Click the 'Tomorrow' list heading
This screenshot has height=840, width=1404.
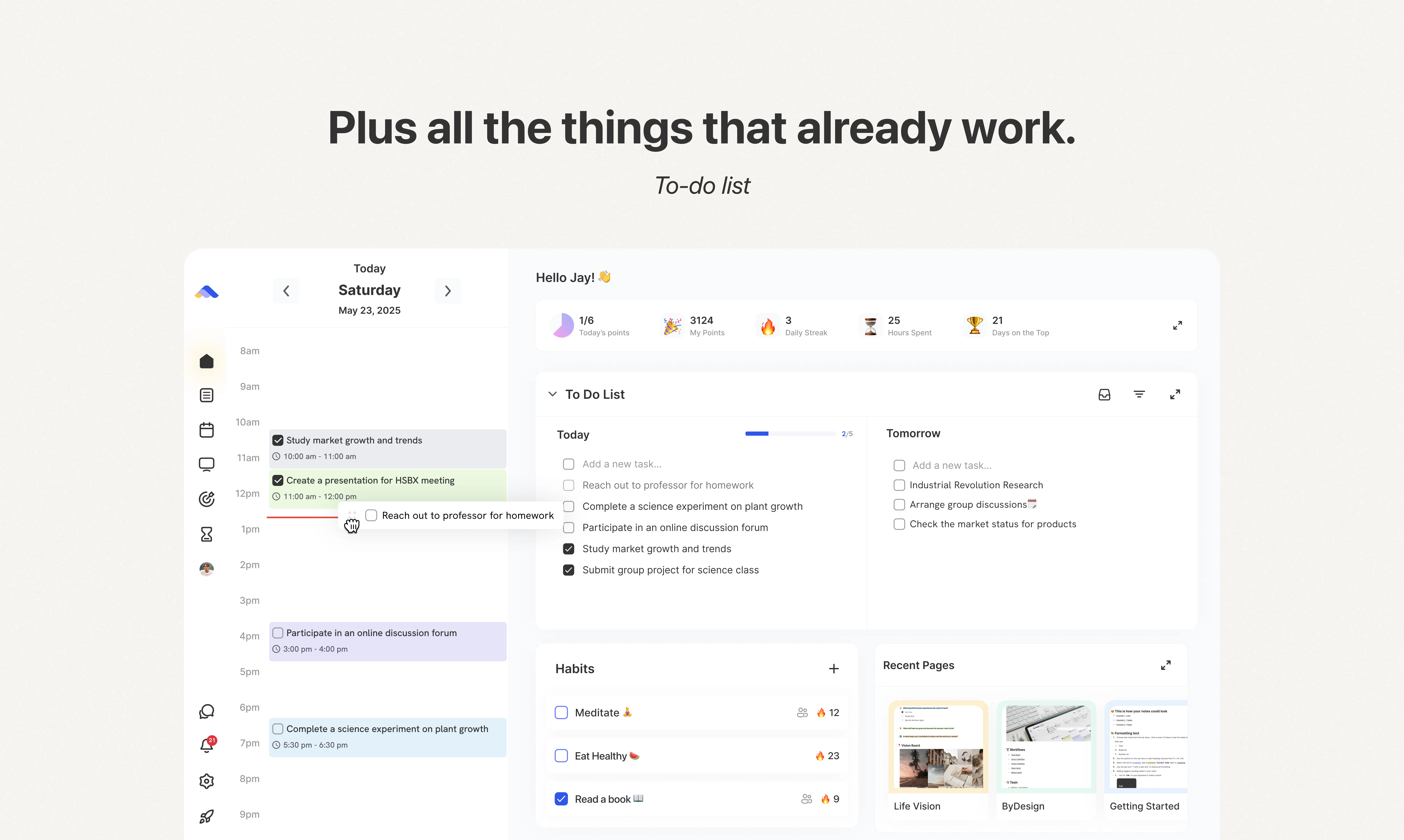pyautogui.click(x=913, y=434)
